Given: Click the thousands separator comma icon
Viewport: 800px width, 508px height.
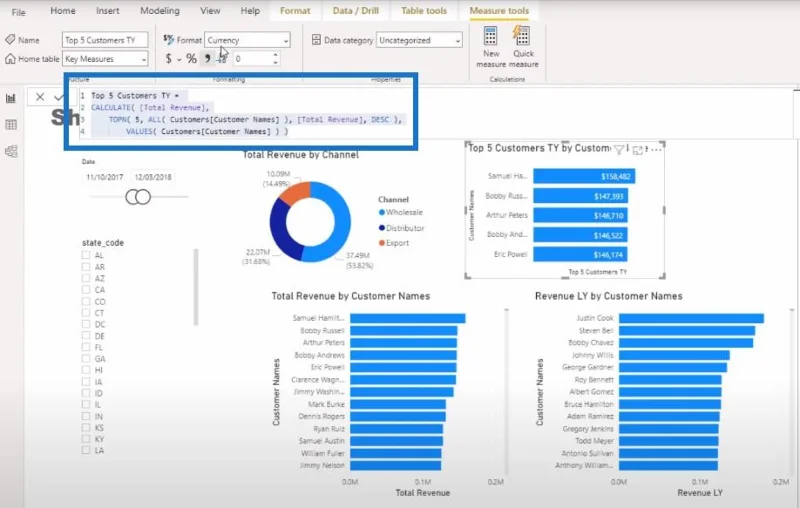Looking at the screenshot, I should click(x=207, y=59).
